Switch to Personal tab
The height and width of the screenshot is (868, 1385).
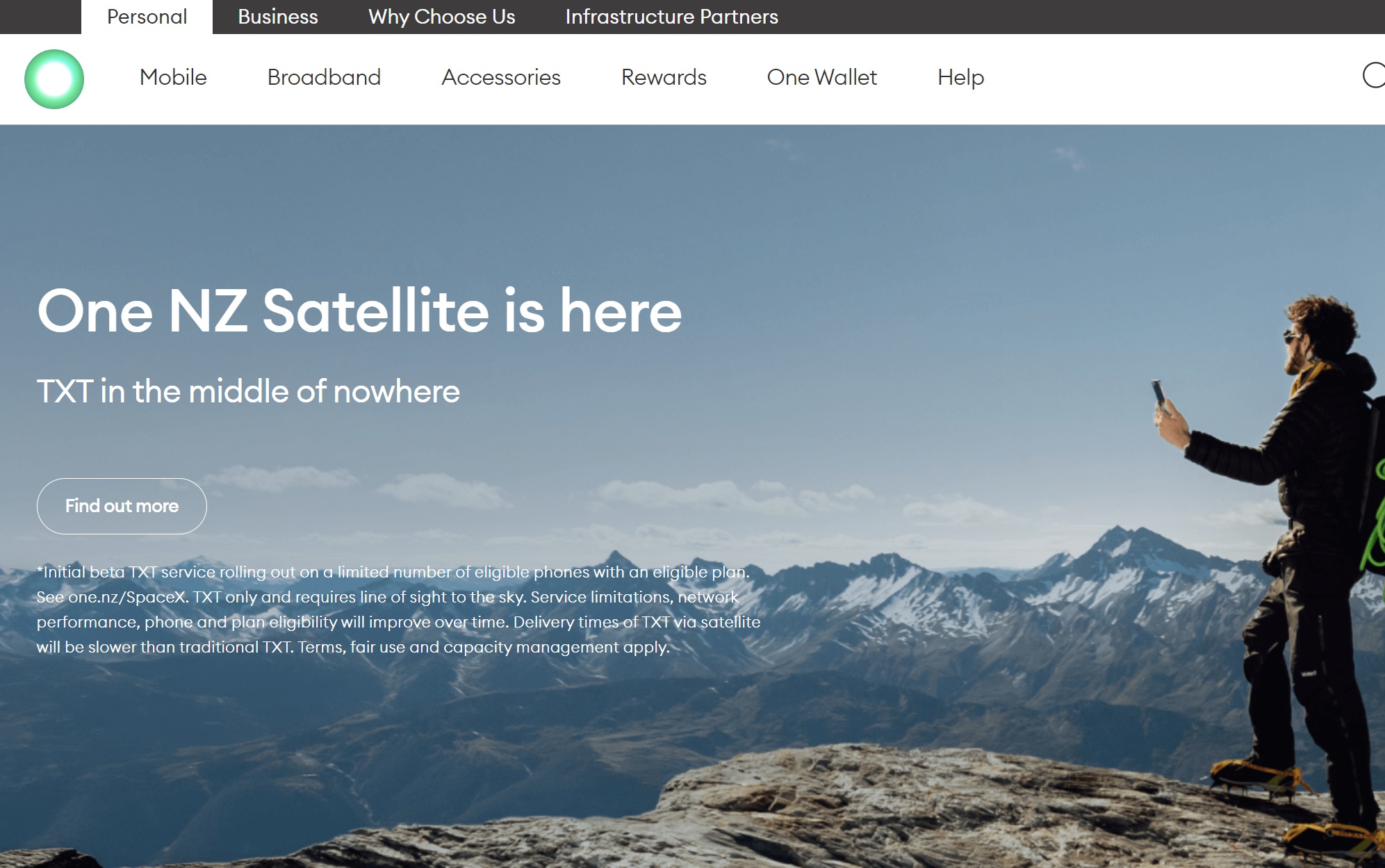(145, 16)
